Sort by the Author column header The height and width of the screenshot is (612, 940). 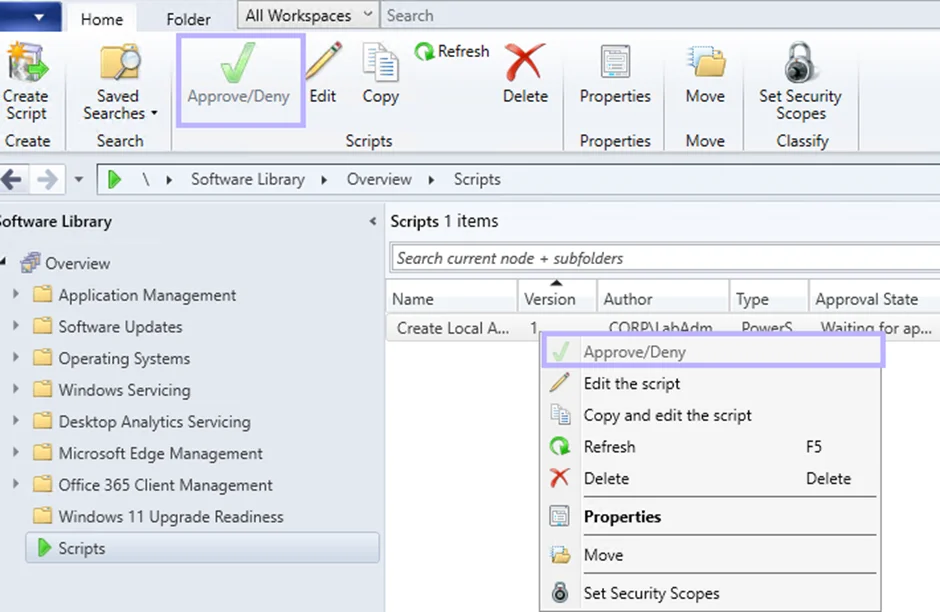click(663, 299)
